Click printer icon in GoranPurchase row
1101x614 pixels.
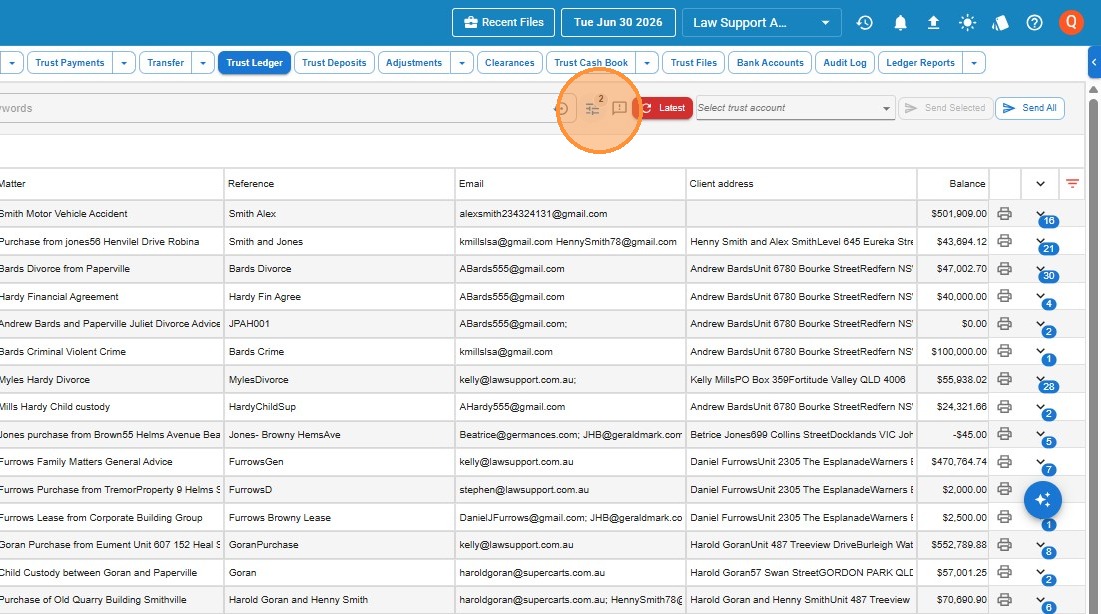pos(1005,544)
